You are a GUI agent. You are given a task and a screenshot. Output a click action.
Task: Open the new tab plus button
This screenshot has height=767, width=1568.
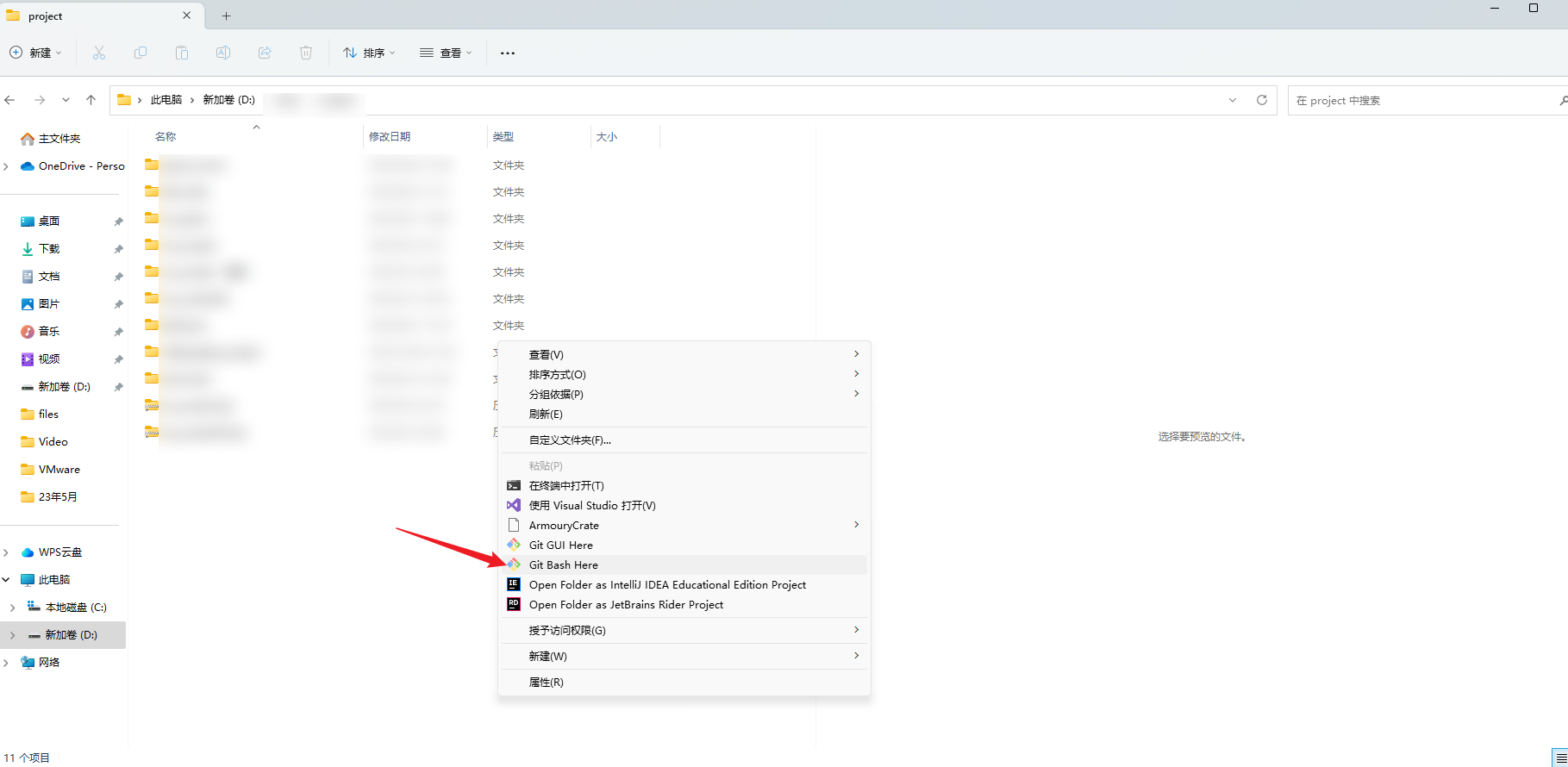click(227, 16)
